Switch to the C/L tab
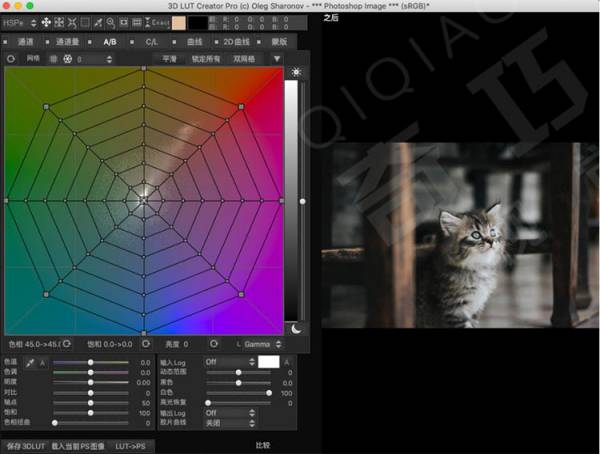Image resolution: width=600 pixels, height=454 pixels. pyautogui.click(x=152, y=42)
